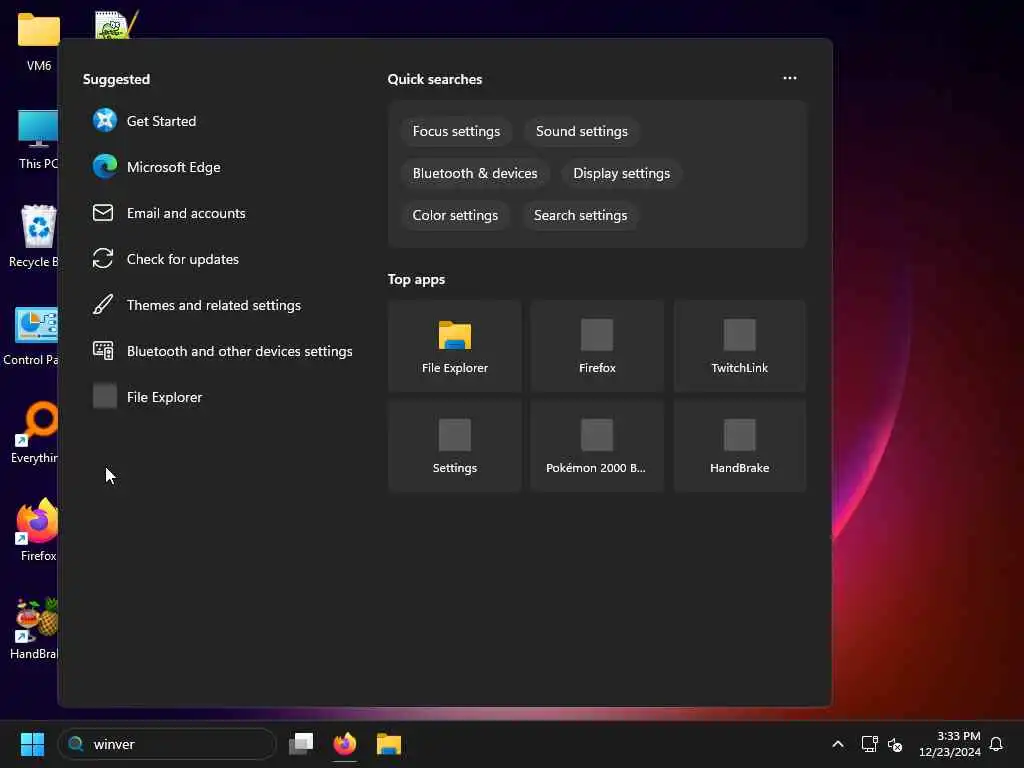Select Display settings quick search
Screen dimensions: 1024x768
point(621,173)
